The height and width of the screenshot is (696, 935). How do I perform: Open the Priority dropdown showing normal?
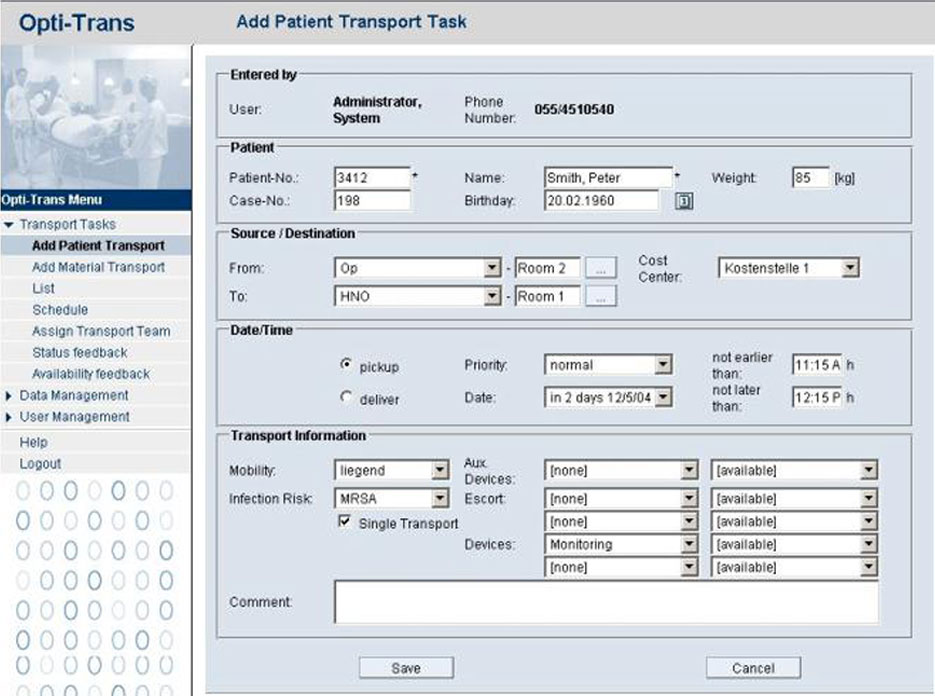click(608, 364)
